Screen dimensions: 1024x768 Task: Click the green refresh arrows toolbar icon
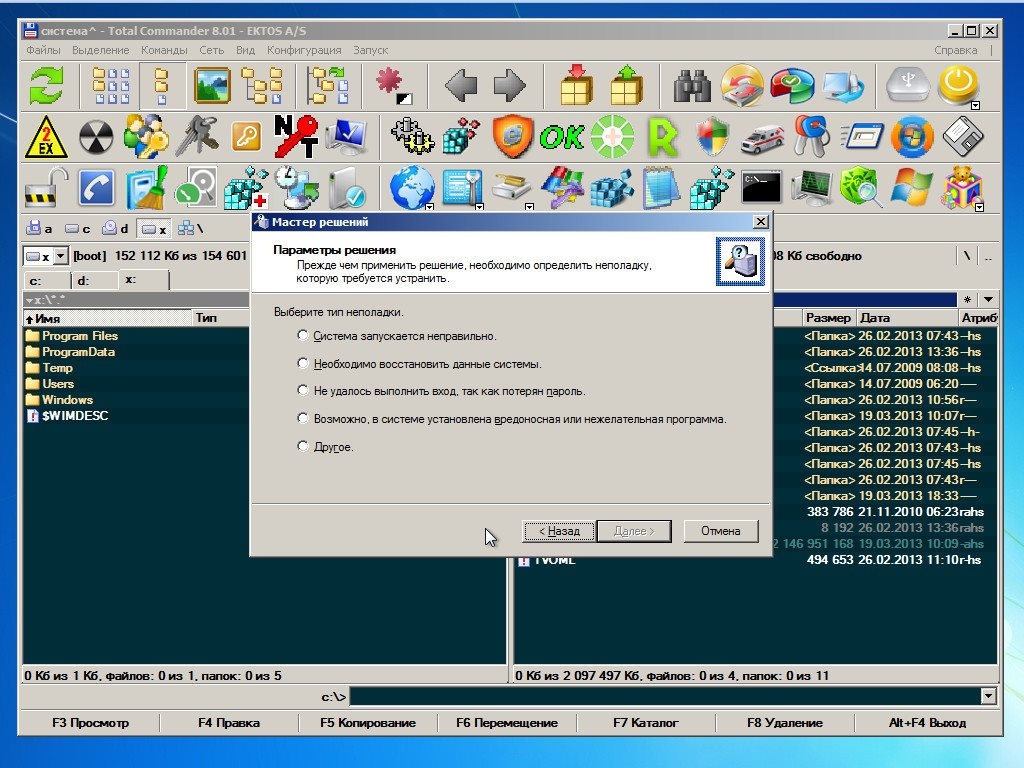pyautogui.click(x=46, y=86)
